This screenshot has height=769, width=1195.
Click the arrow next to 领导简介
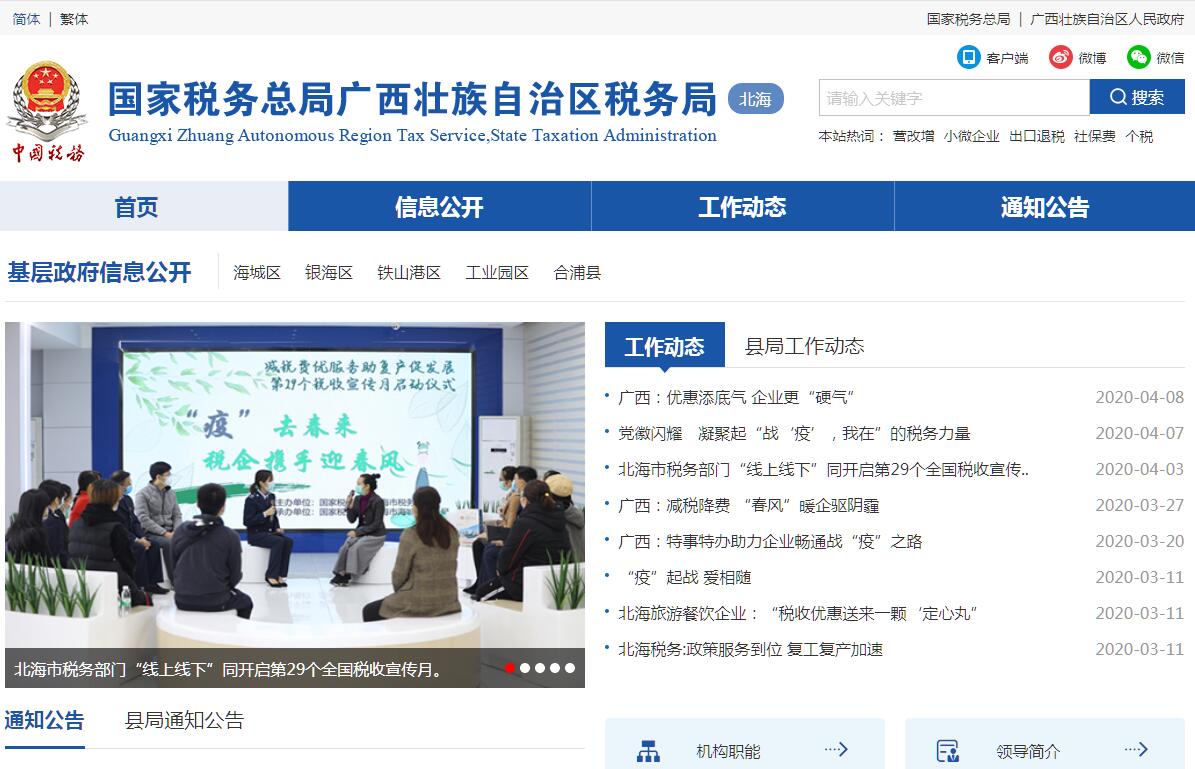point(1136,749)
